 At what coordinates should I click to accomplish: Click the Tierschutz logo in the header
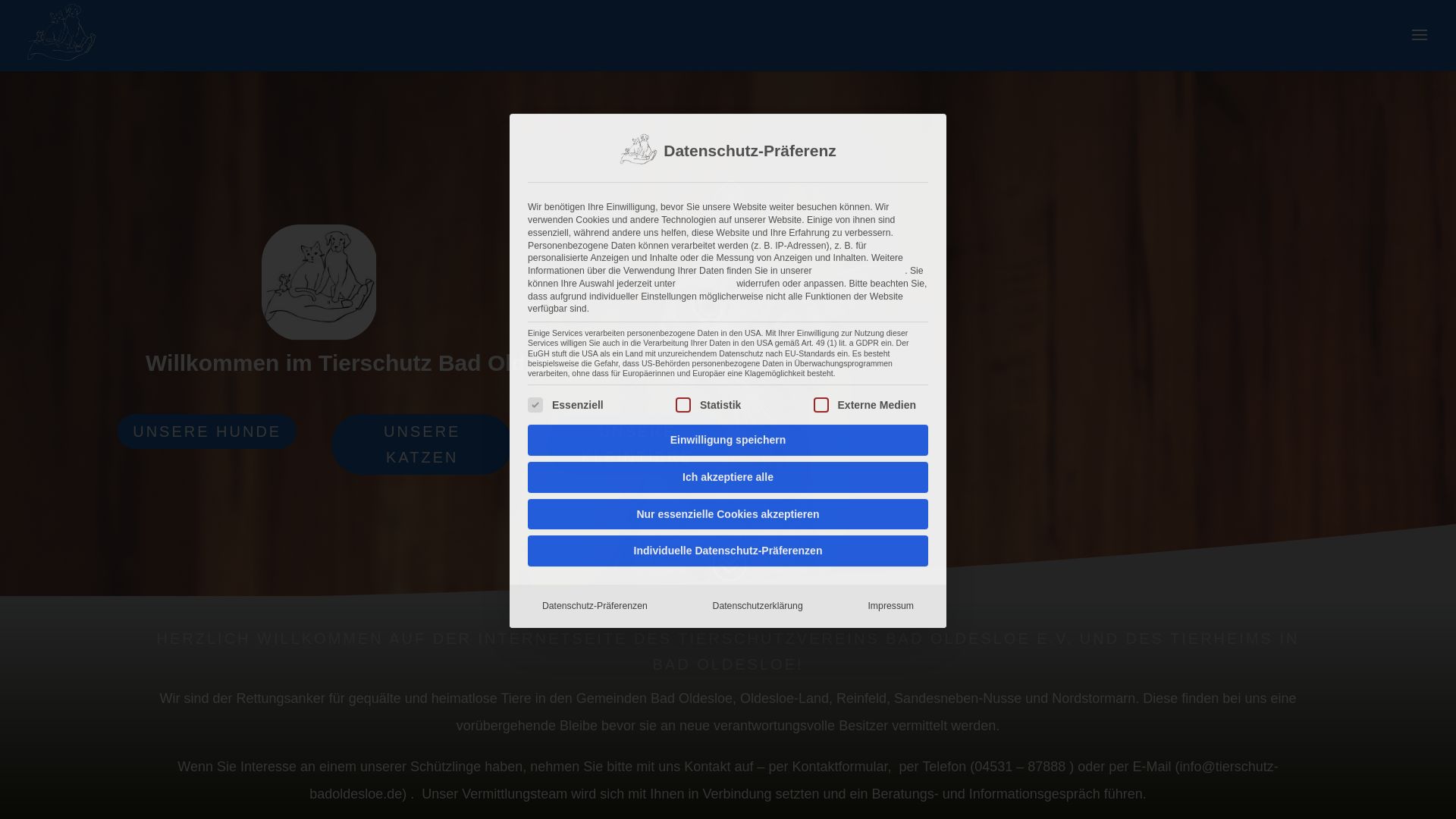(x=61, y=33)
